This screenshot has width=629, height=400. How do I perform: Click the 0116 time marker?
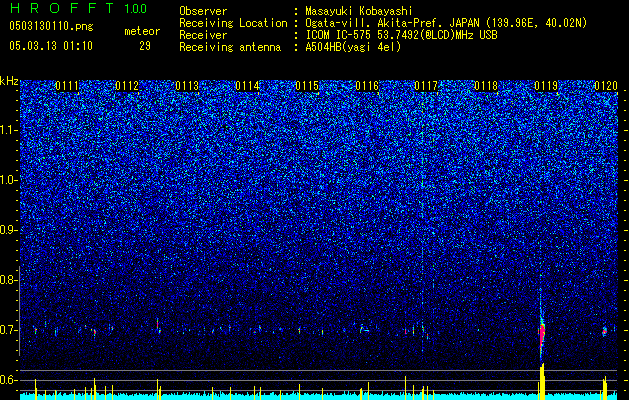pos(367,86)
